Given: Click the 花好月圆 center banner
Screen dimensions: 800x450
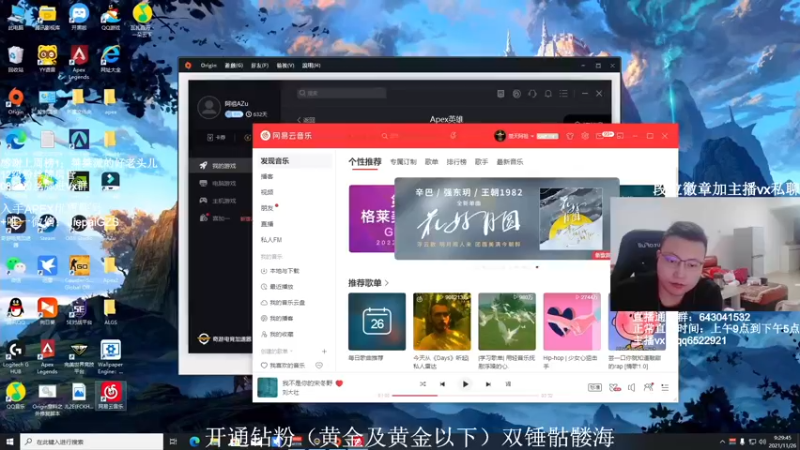Looking at the screenshot, I should [507, 218].
